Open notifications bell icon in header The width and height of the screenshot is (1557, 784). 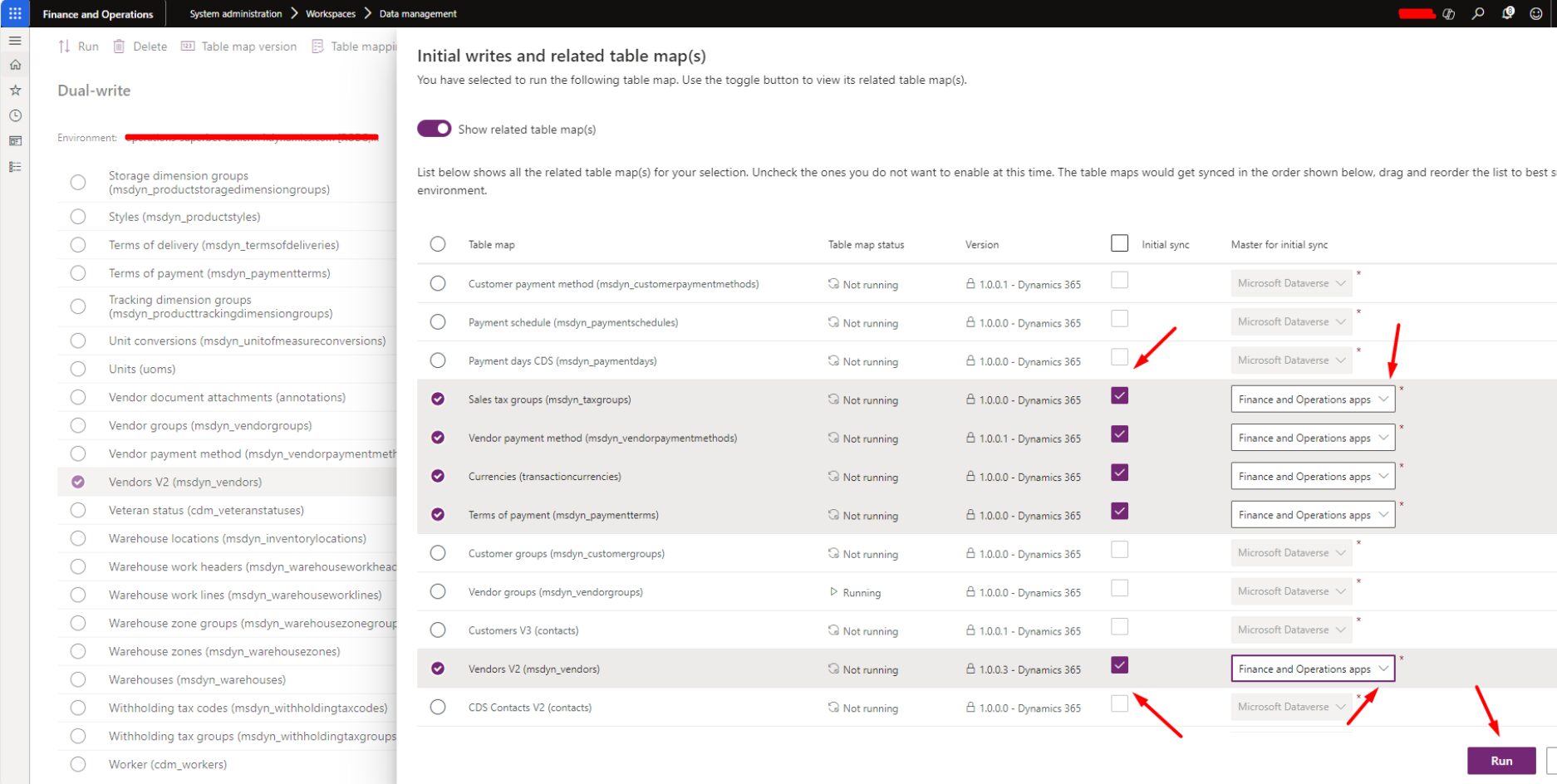coord(1508,13)
